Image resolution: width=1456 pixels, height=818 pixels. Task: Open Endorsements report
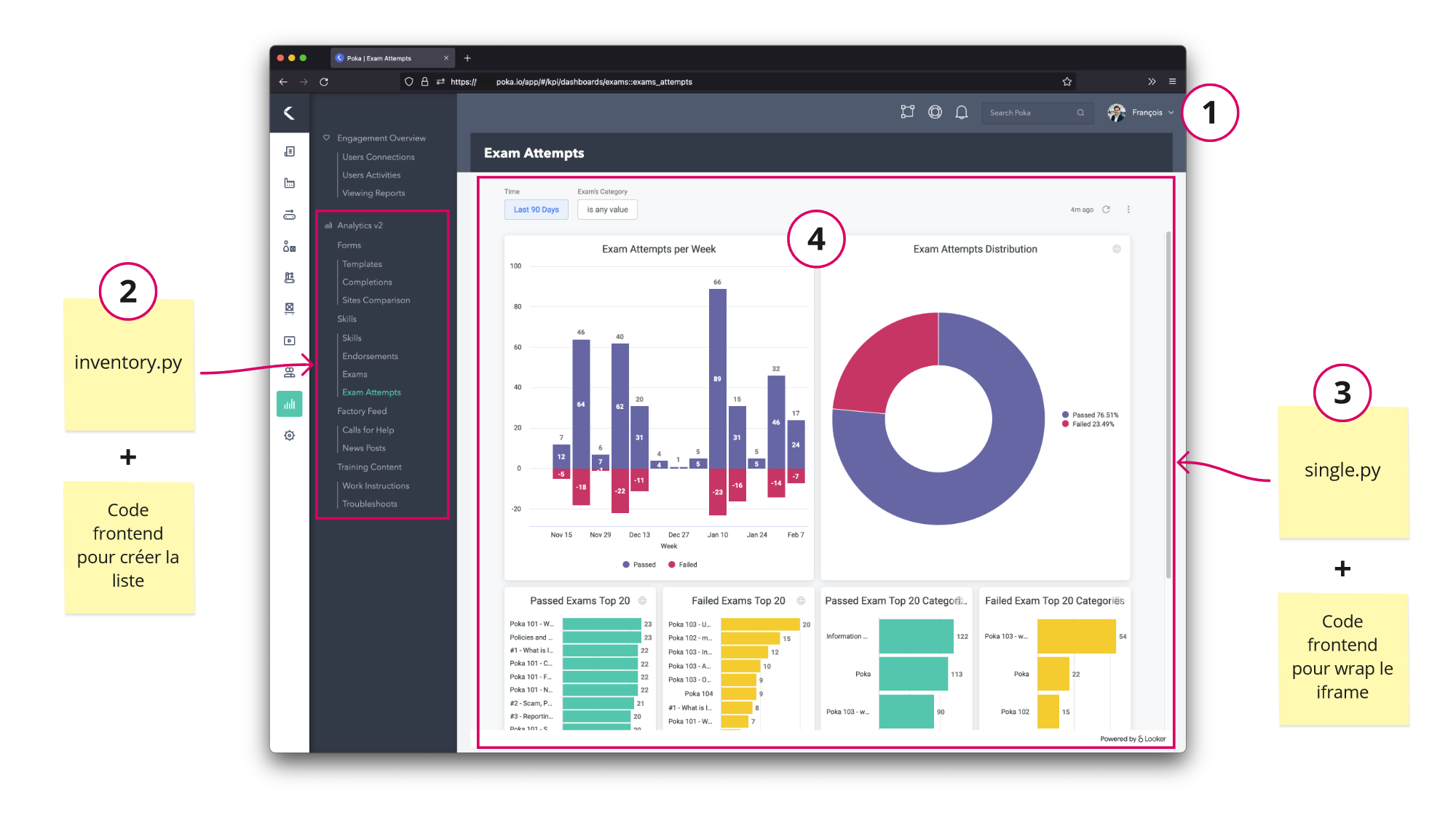(x=370, y=357)
